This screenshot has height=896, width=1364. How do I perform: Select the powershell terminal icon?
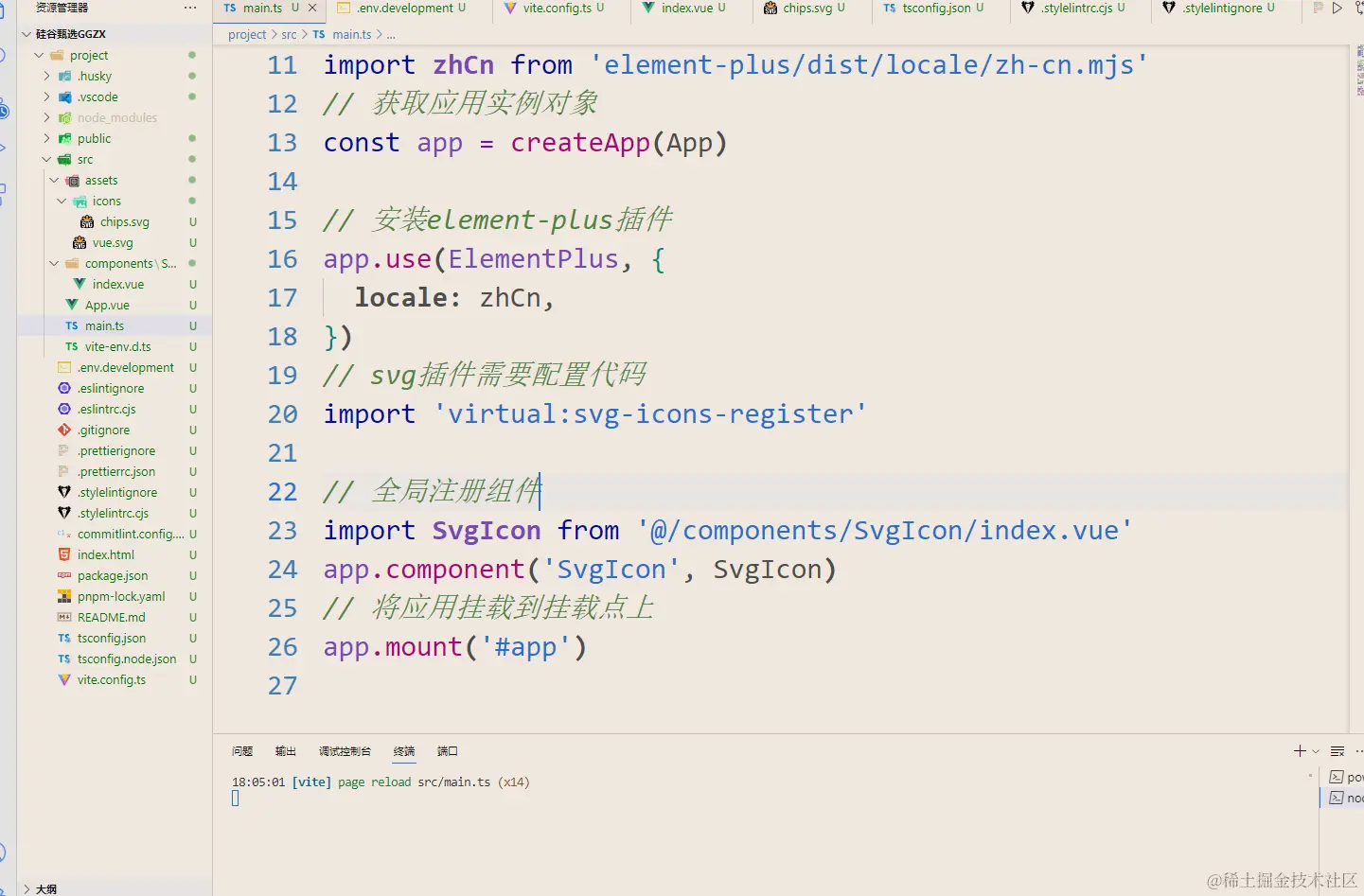[1335, 776]
